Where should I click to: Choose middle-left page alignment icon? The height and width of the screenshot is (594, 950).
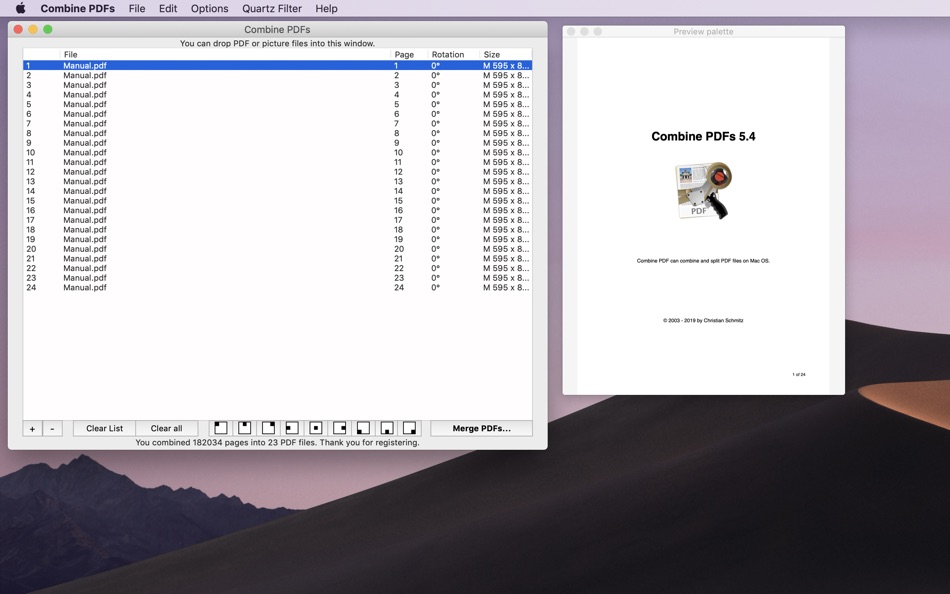pyautogui.click(x=291, y=428)
